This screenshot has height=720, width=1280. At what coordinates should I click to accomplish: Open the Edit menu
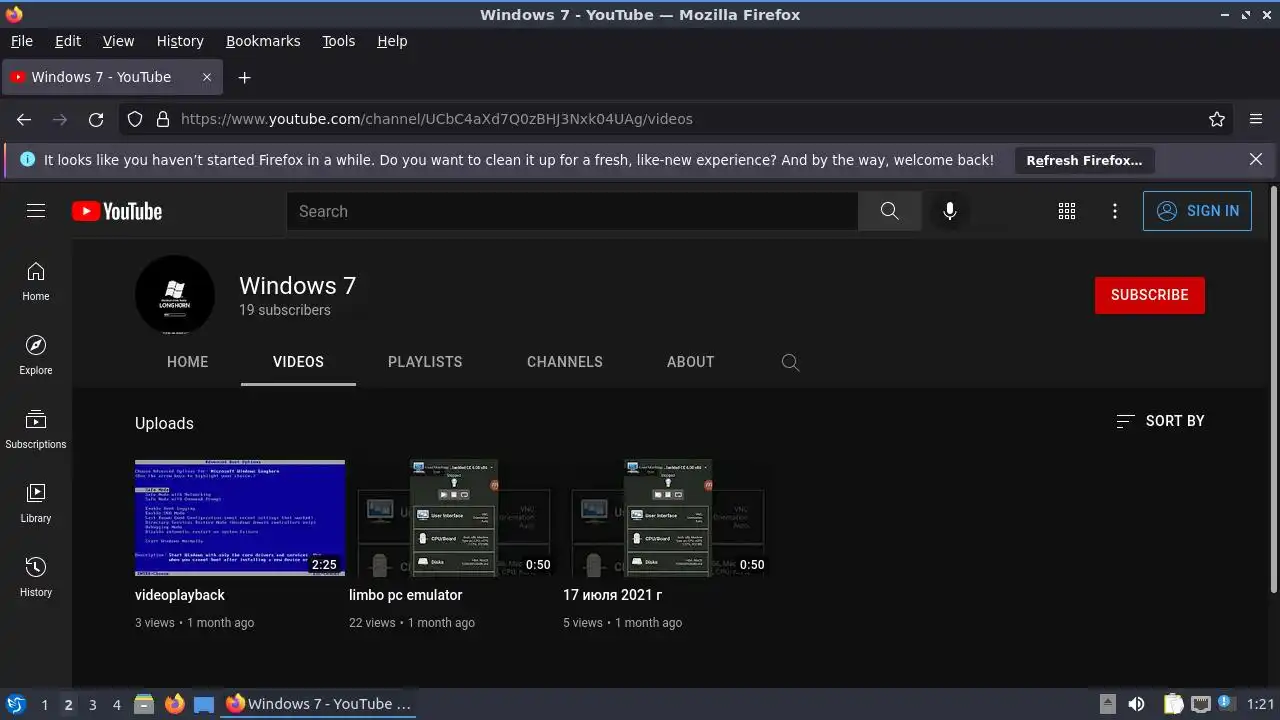[x=68, y=41]
